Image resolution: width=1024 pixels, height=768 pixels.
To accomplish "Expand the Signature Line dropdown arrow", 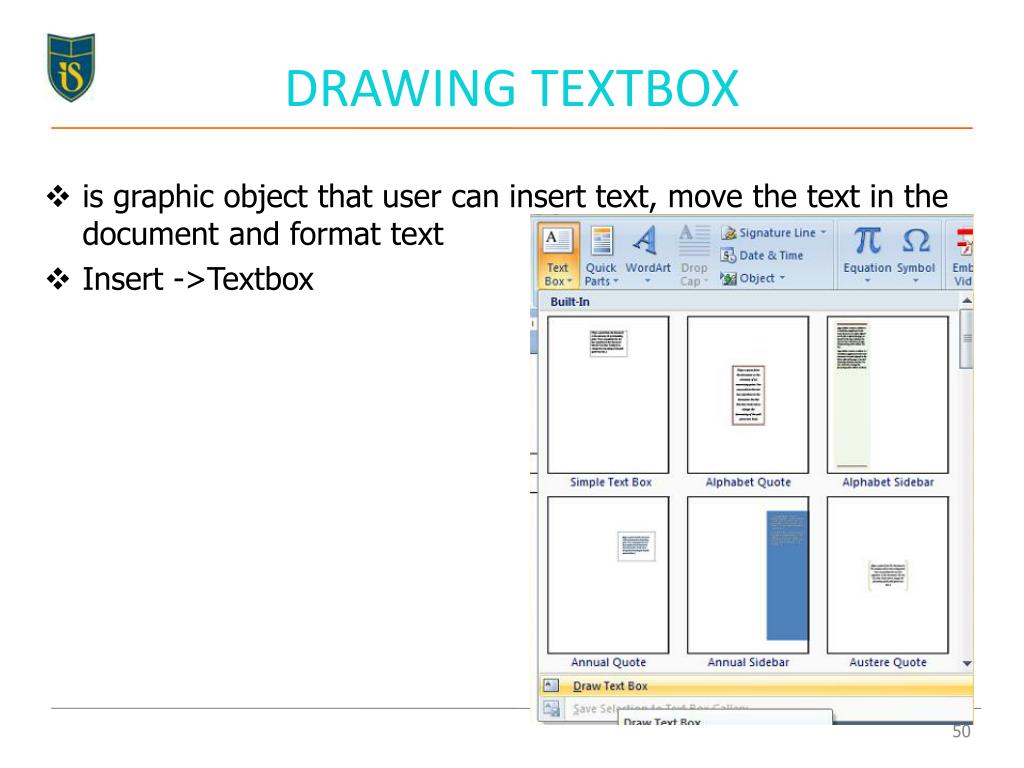I will click(x=824, y=232).
